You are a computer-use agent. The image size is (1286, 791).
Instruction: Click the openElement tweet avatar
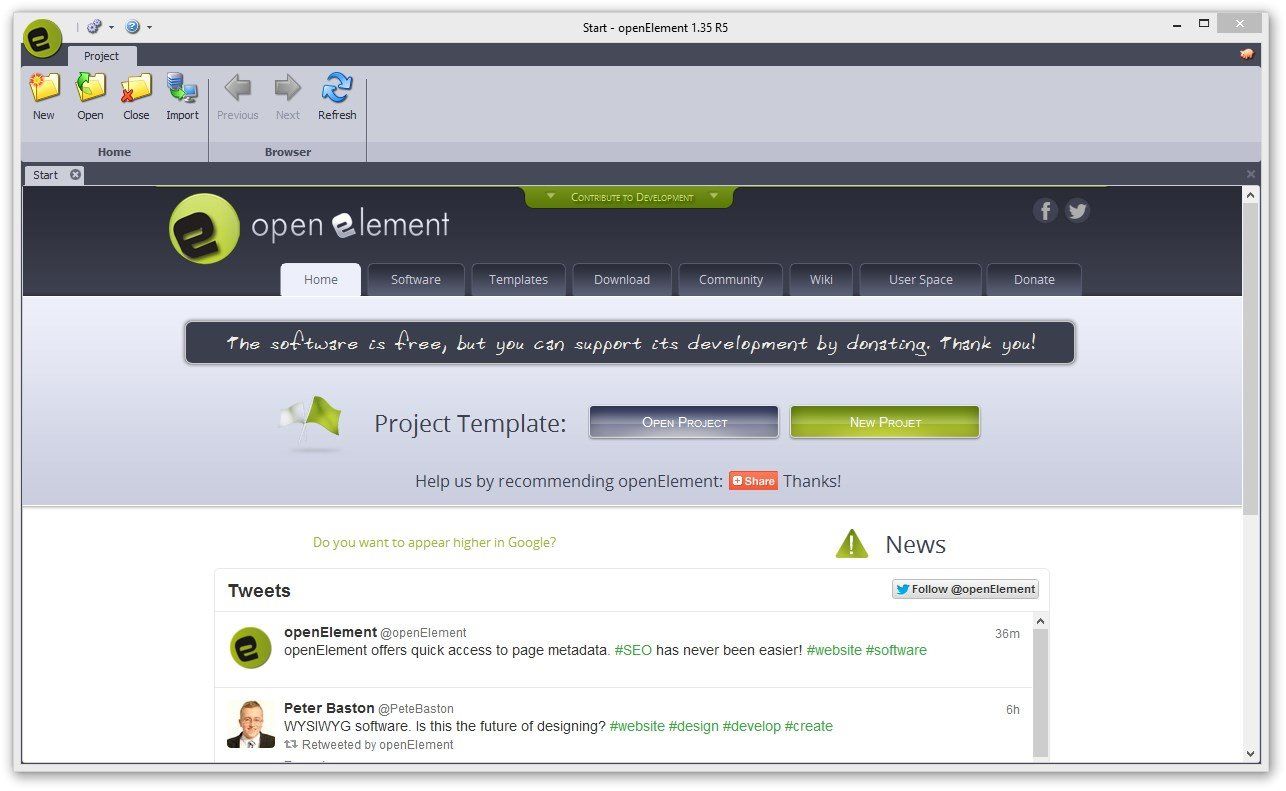pos(250,647)
